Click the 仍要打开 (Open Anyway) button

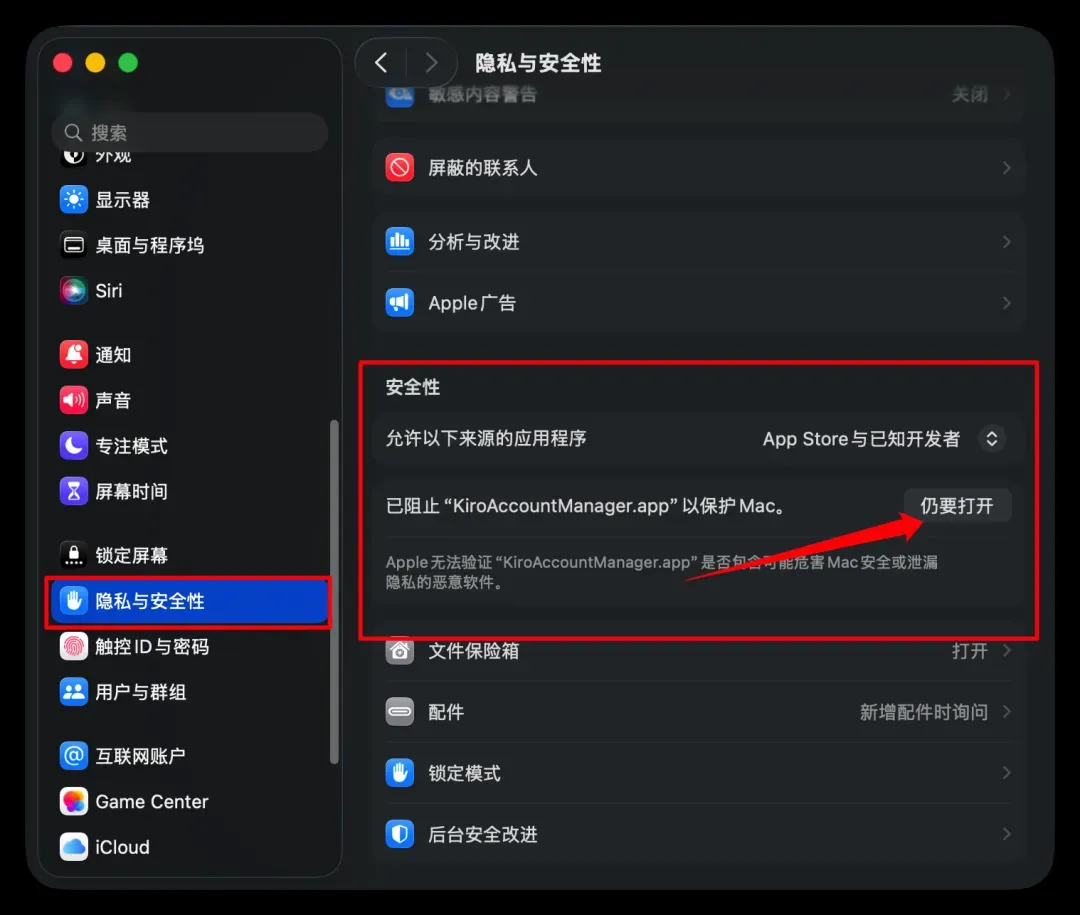coord(957,506)
